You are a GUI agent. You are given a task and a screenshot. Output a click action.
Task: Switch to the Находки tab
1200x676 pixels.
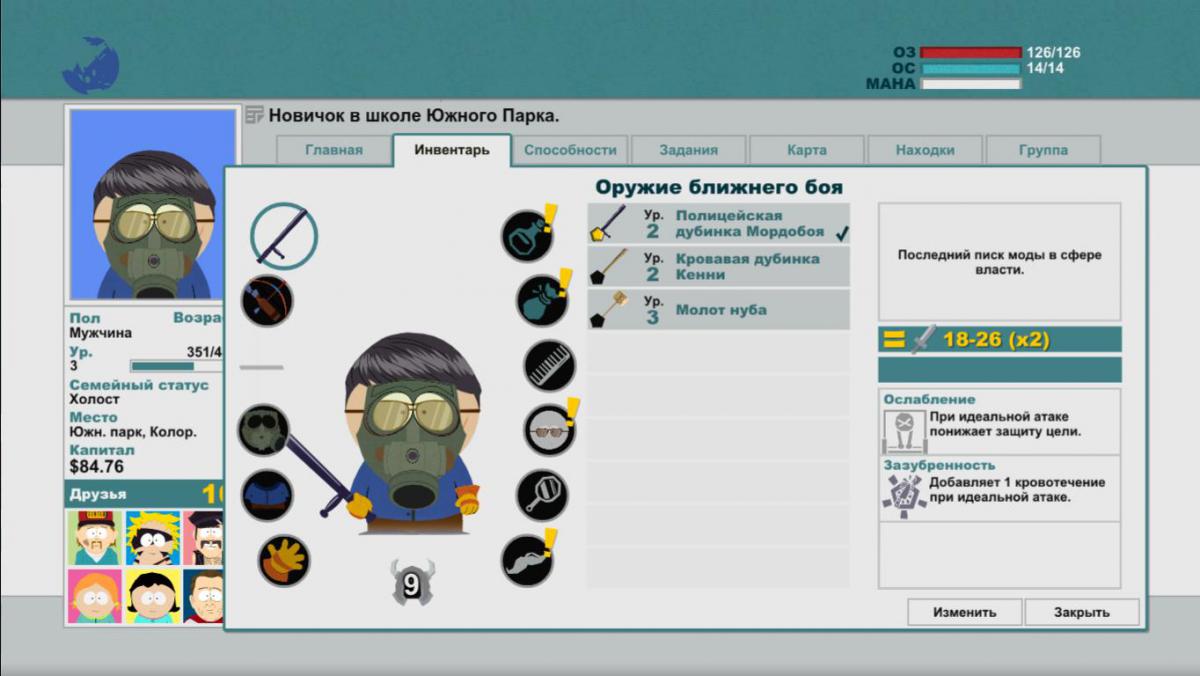point(924,150)
